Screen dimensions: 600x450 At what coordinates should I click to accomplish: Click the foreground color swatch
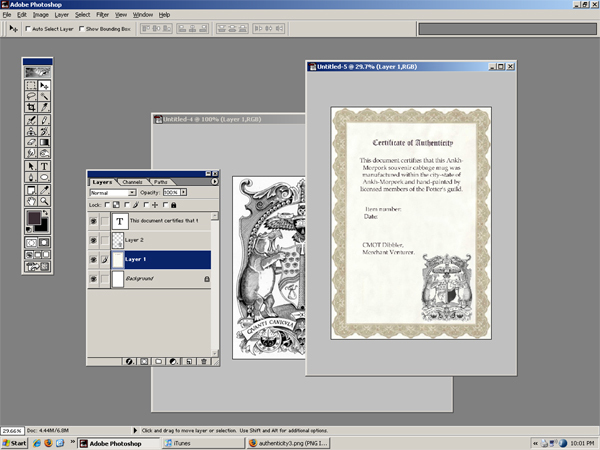33,217
